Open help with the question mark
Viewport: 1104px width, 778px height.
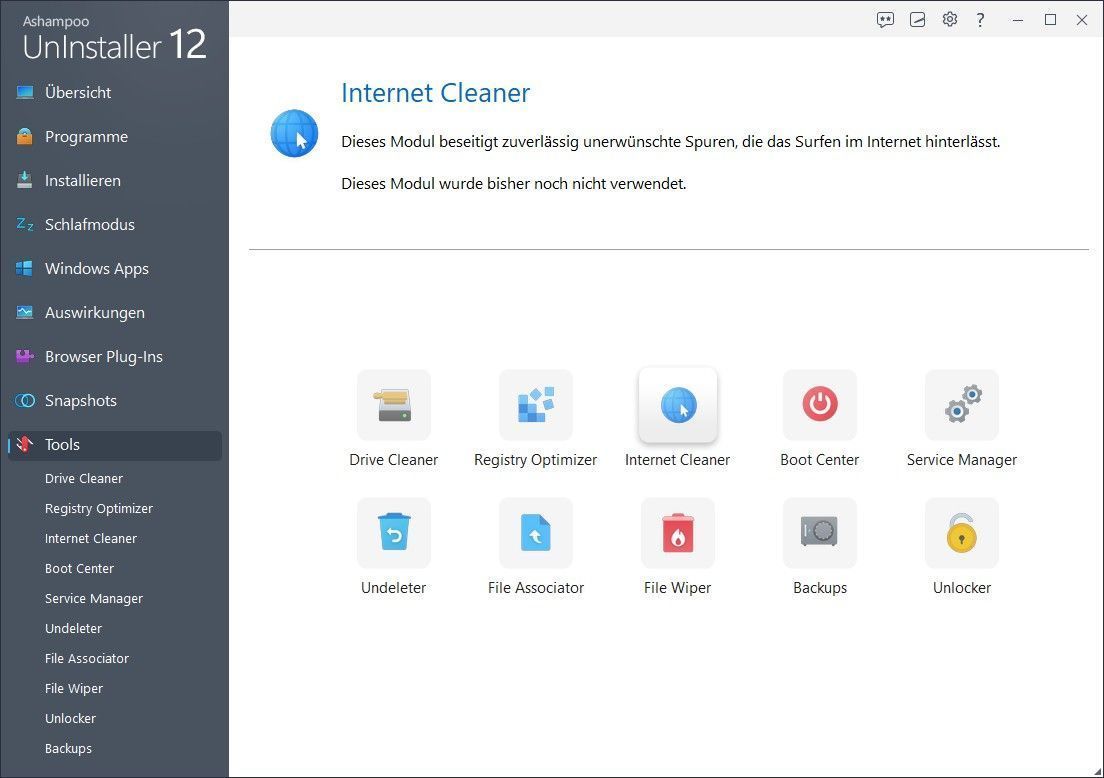[x=980, y=19]
